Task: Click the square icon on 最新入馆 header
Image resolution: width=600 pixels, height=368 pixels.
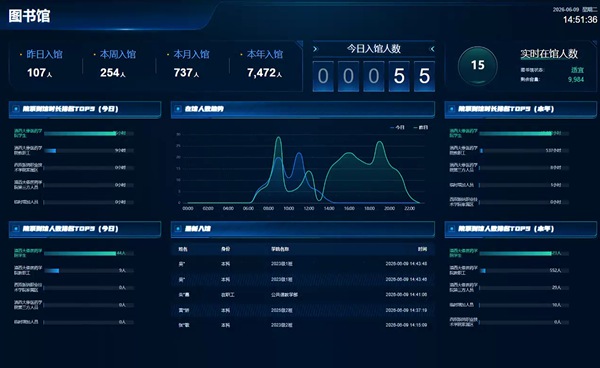Action: [178, 229]
